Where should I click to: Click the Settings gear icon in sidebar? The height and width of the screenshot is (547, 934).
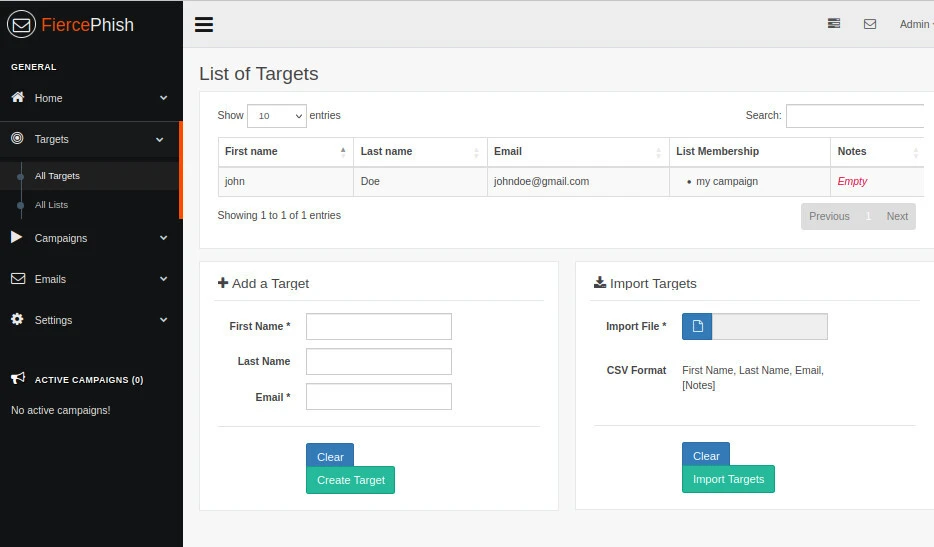17,320
